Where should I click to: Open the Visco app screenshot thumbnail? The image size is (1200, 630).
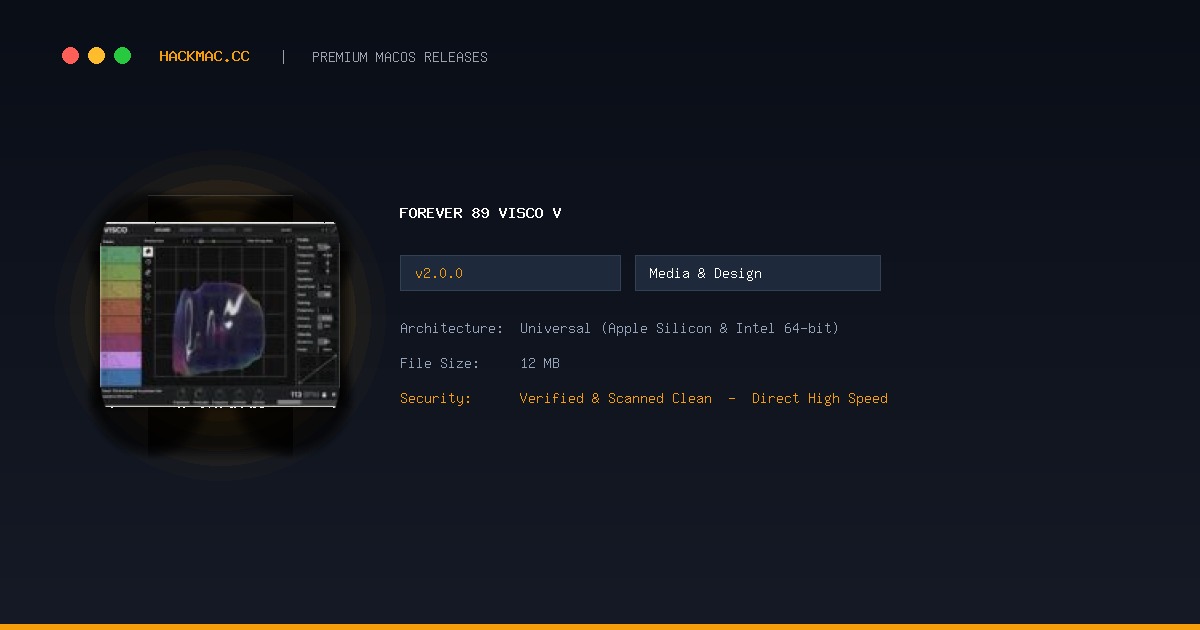220,314
